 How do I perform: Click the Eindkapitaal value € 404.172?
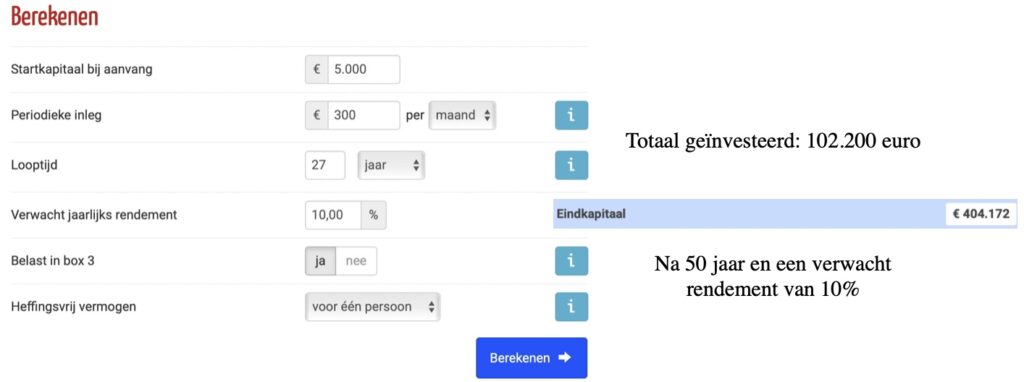point(981,214)
